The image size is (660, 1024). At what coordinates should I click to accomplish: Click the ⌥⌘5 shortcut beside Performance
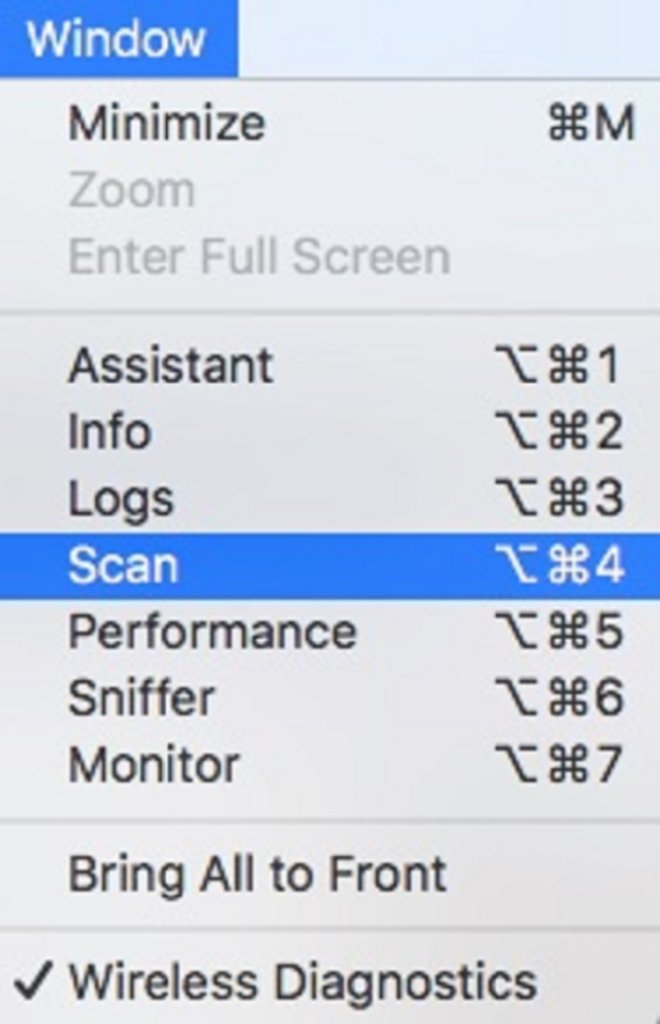[558, 632]
